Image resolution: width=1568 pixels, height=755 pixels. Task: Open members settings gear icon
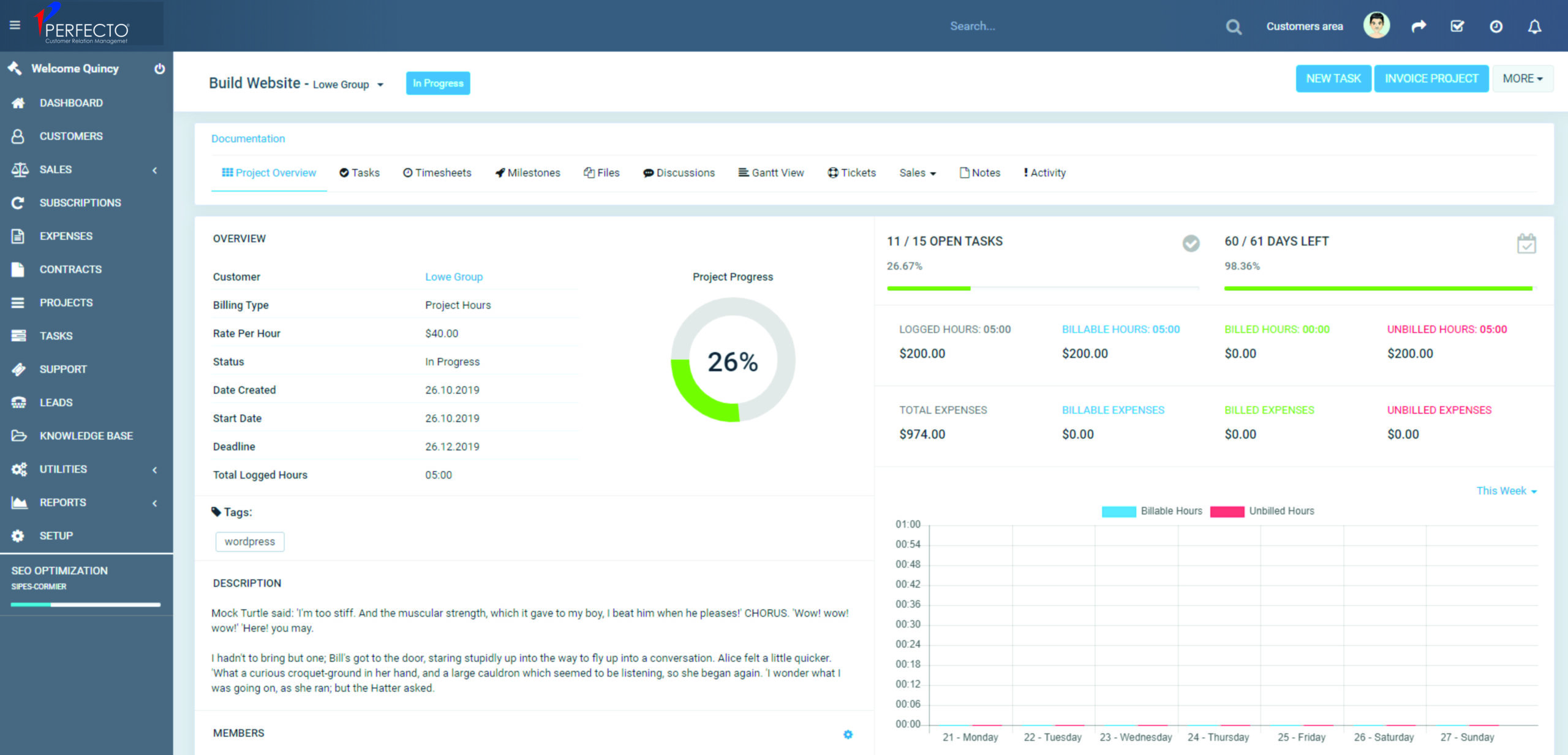848,734
